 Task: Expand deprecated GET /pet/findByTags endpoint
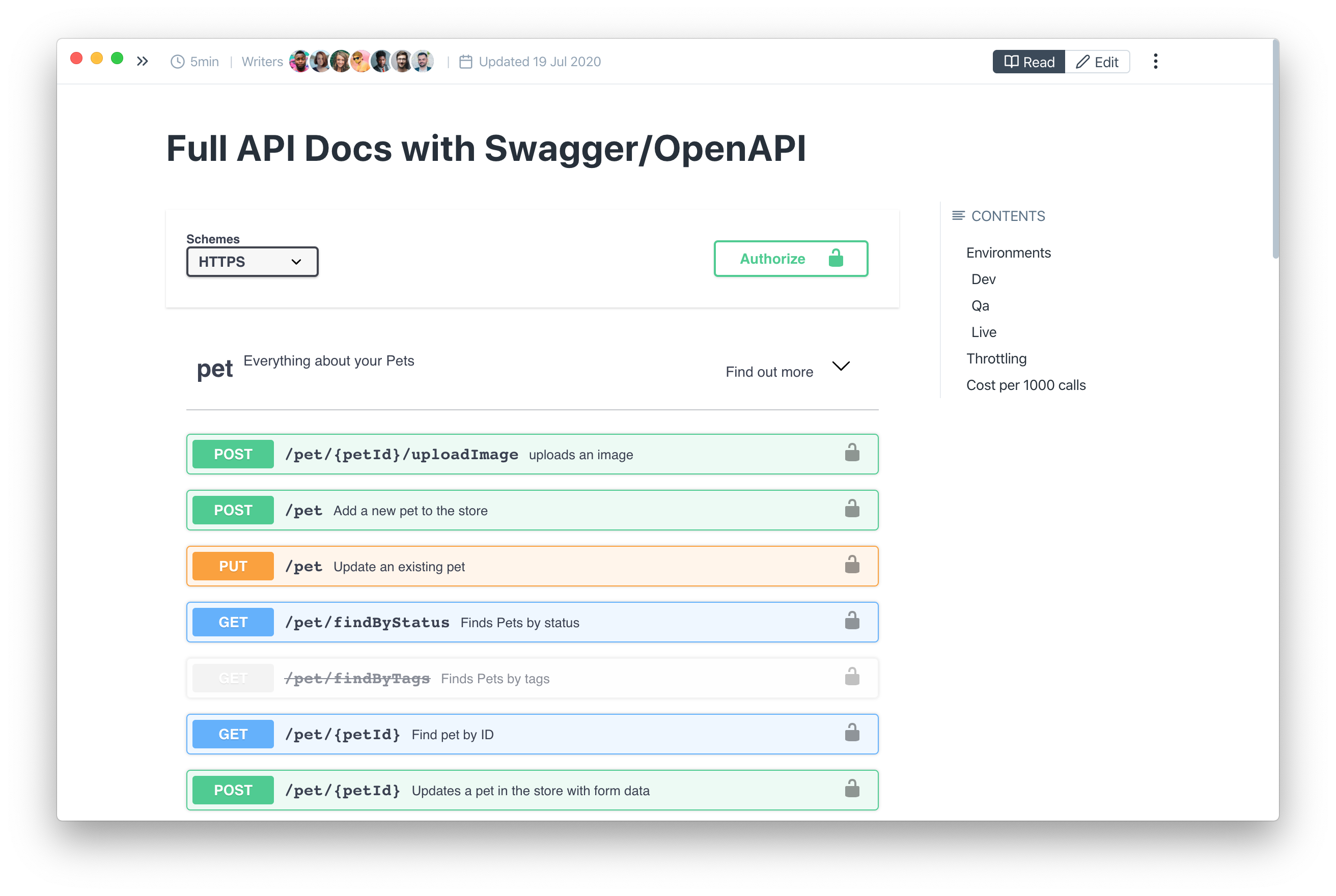click(x=532, y=678)
